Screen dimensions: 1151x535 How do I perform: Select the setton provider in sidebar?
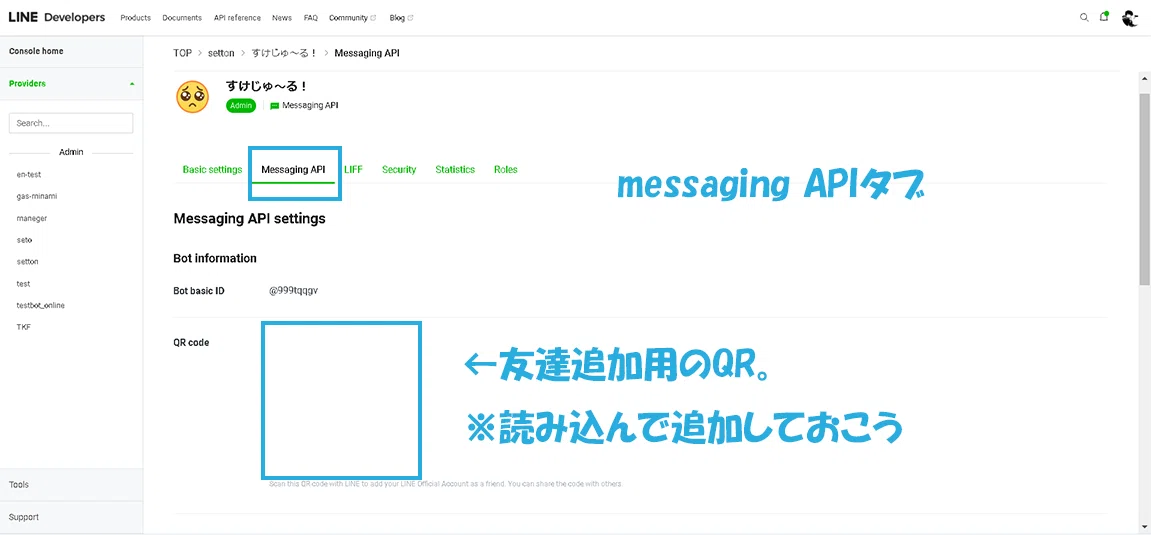coord(27,261)
